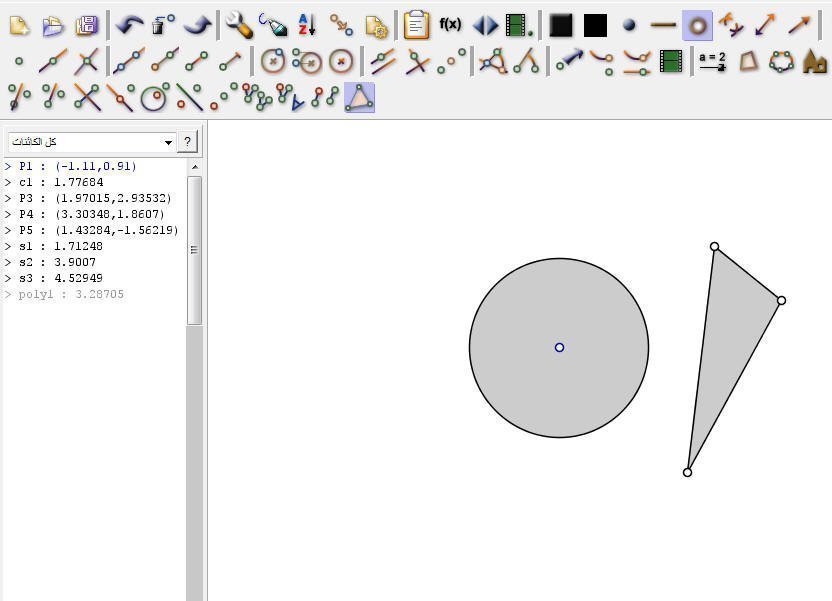Select the line through two points tool
Screen dimensions: 832x601
[x=129, y=62]
